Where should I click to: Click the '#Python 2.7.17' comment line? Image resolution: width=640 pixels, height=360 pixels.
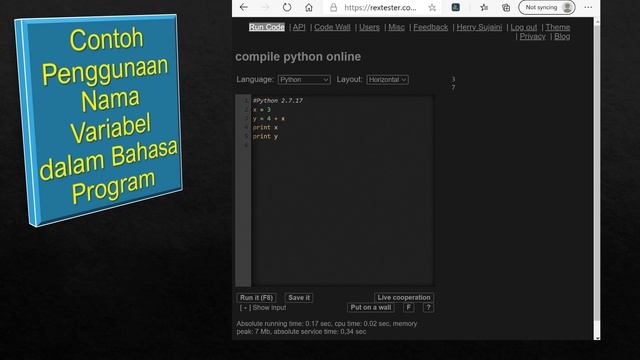(278, 100)
